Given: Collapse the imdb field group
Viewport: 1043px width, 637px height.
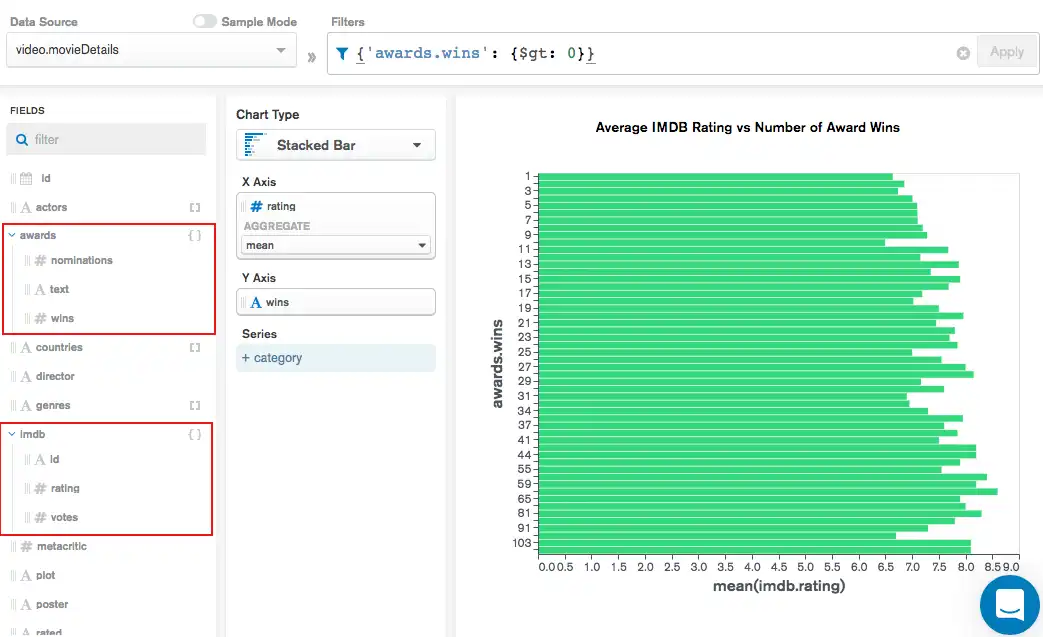Looking at the screenshot, I should tap(10, 434).
